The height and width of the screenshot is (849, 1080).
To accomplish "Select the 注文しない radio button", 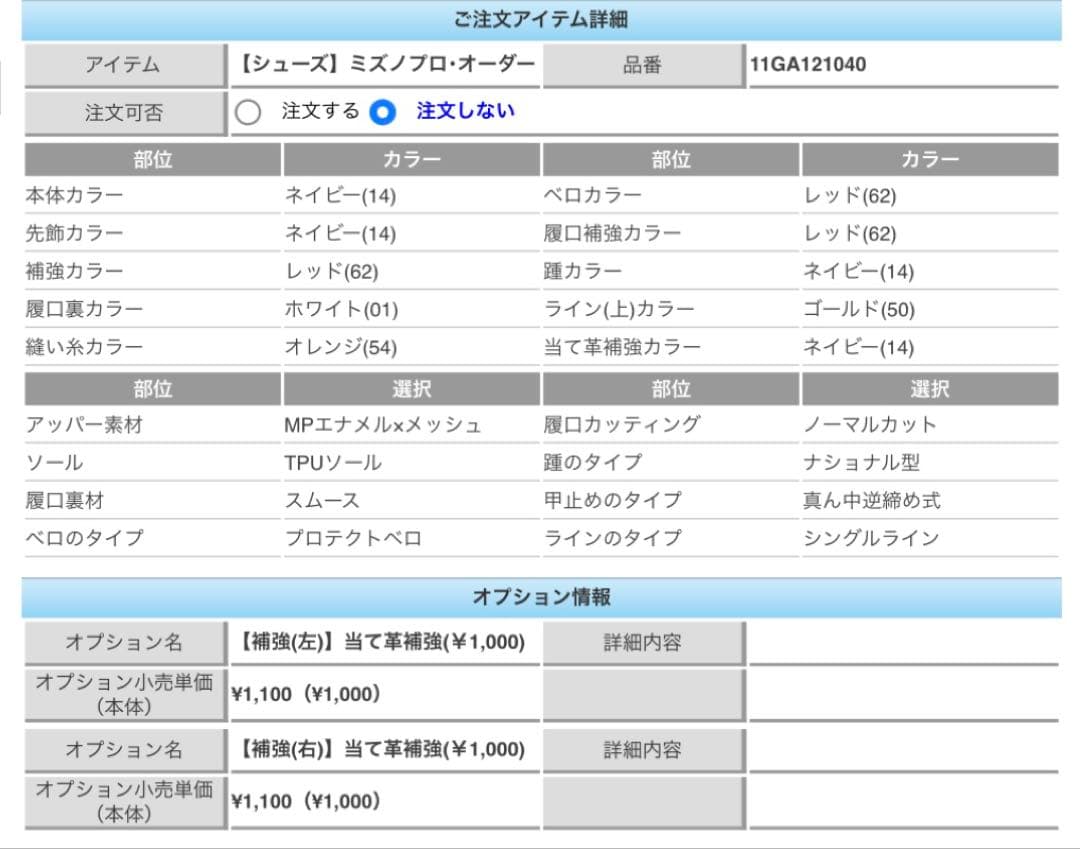I will [382, 112].
